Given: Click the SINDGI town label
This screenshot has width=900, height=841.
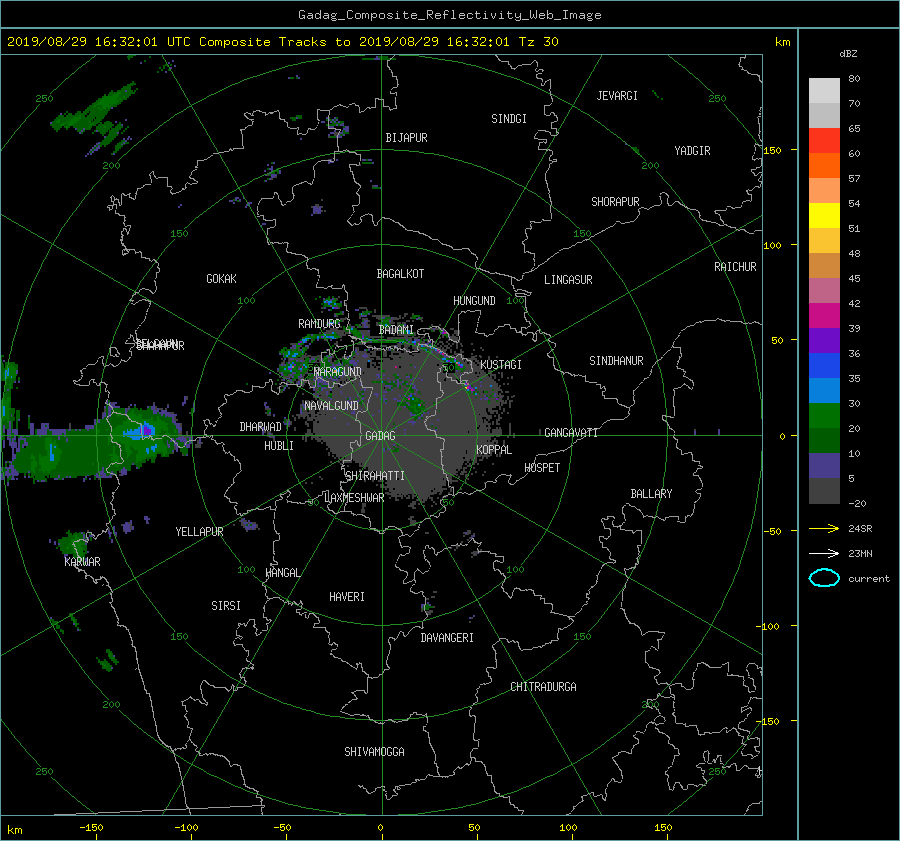Looking at the screenshot, I should (509, 119).
